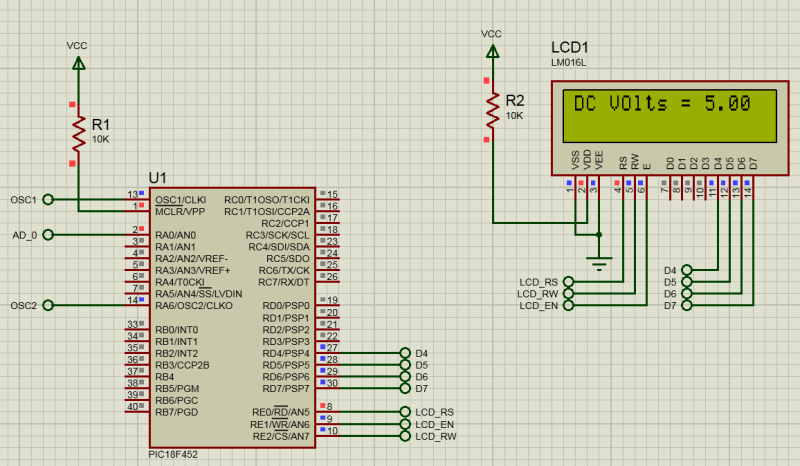
Task: Click the LCD_EN terminal wired to RE1 pin
Action: tap(405, 424)
